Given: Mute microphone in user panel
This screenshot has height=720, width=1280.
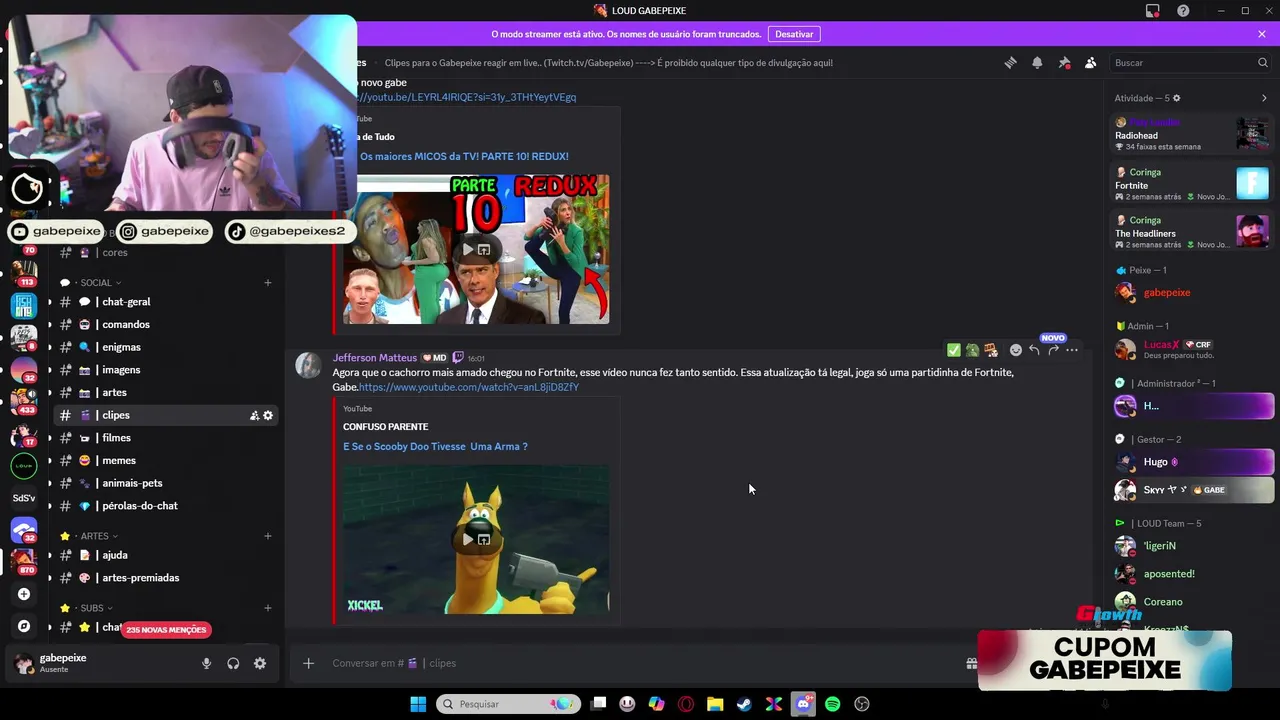Looking at the screenshot, I should 207,663.
